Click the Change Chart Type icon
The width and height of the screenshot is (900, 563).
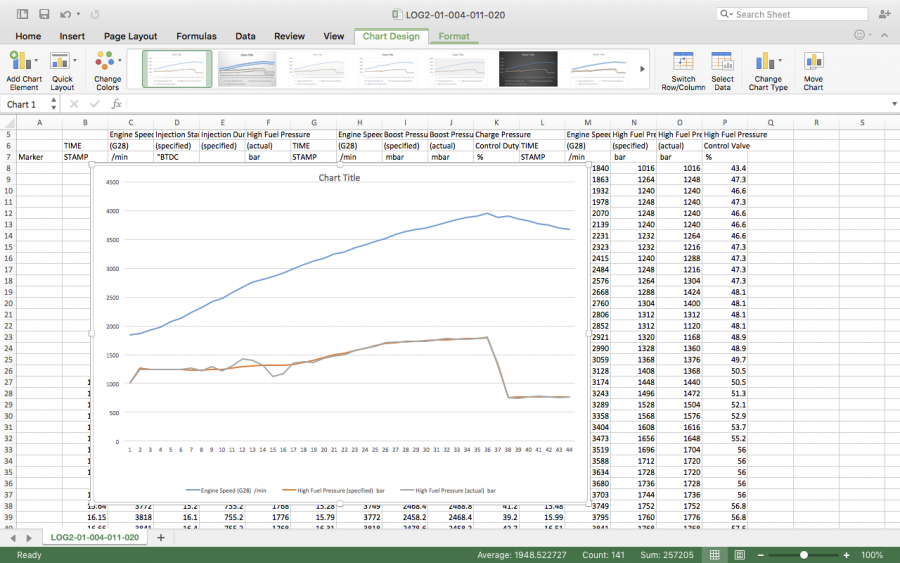pyautogui.click(x=768, y=61)
